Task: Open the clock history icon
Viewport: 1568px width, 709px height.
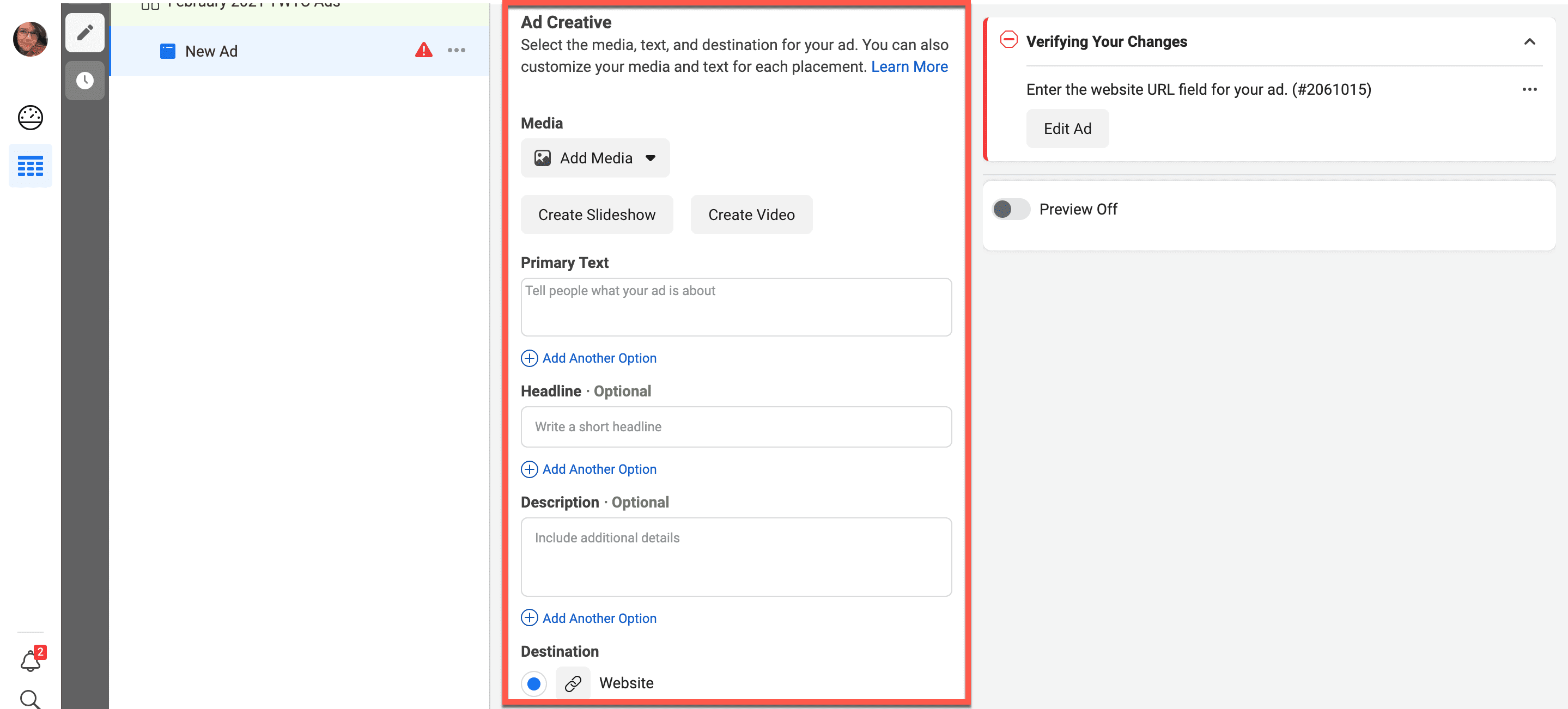Action: click(x=84, y=81)
